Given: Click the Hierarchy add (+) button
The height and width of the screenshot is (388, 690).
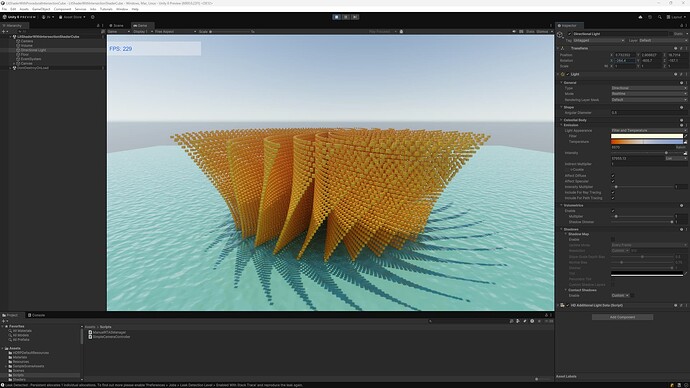Looking at the screenshot, I should [x=4, y=32].
